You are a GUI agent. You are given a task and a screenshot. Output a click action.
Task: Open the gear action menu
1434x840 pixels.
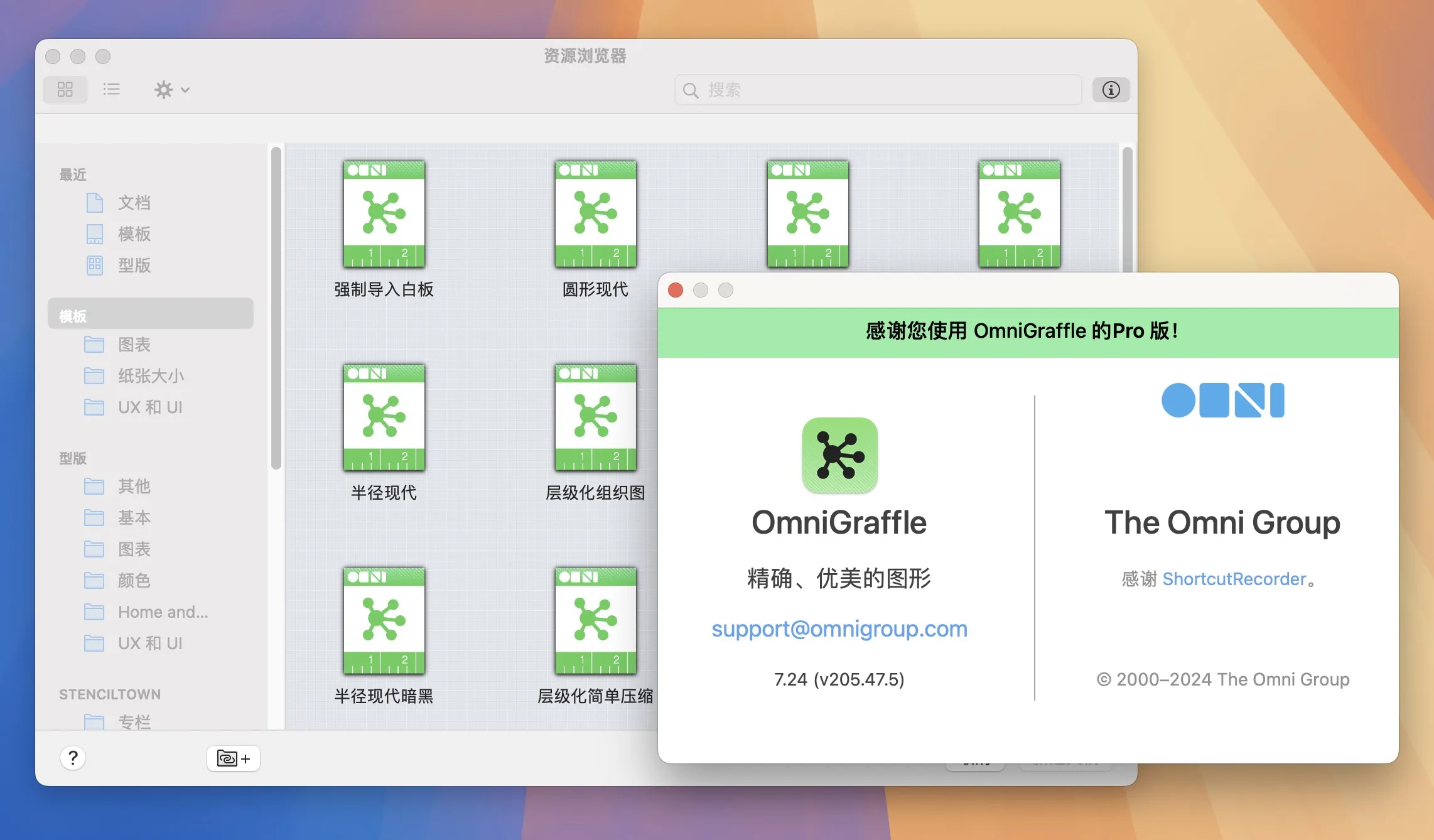[x=171, y=89]
